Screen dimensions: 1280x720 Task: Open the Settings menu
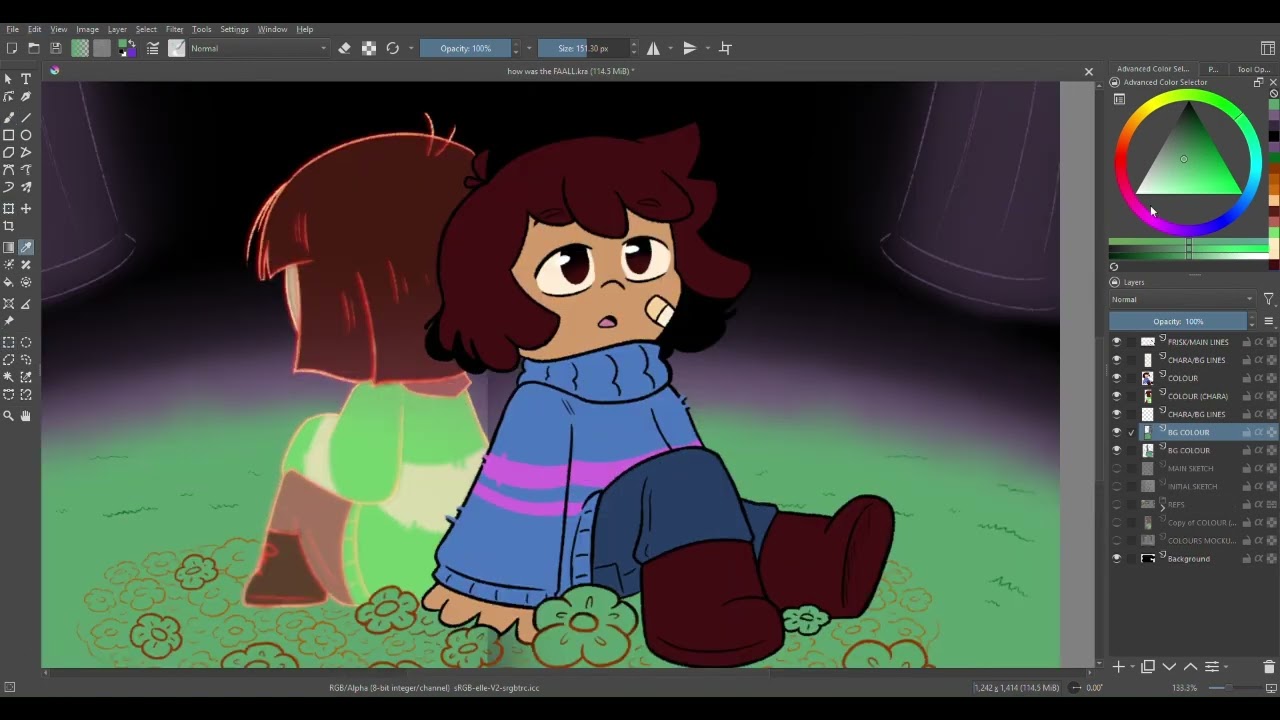pos(234,29)
